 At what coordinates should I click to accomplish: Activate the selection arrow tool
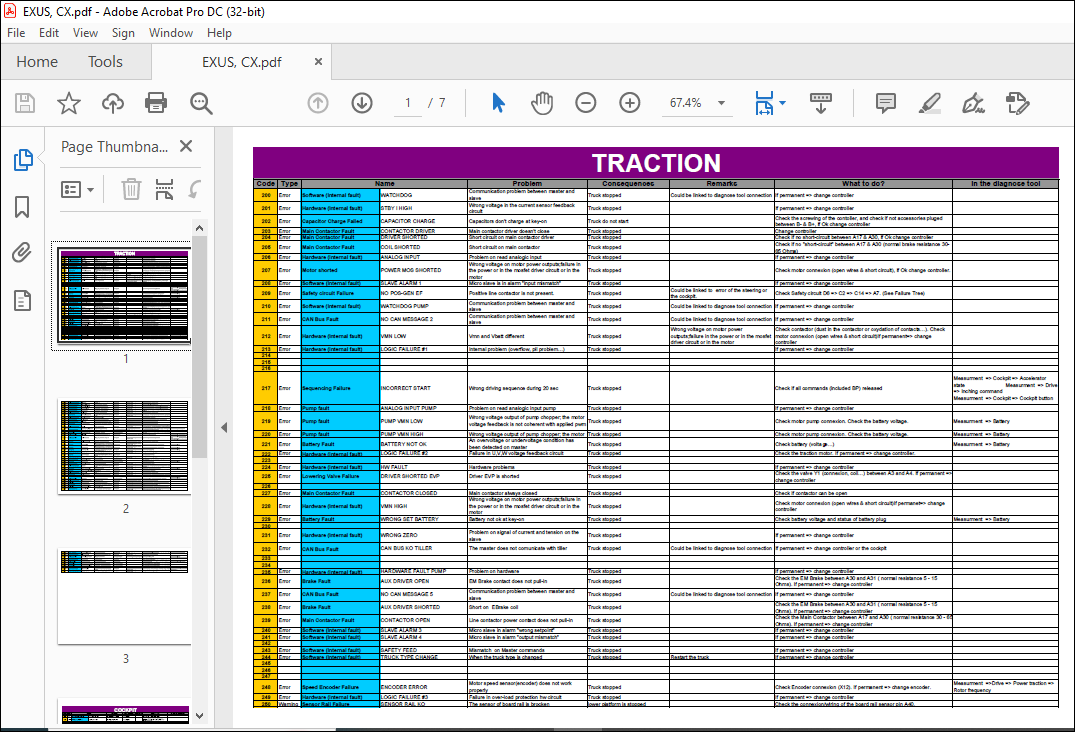pyautogui.click(x=498, y=103)
